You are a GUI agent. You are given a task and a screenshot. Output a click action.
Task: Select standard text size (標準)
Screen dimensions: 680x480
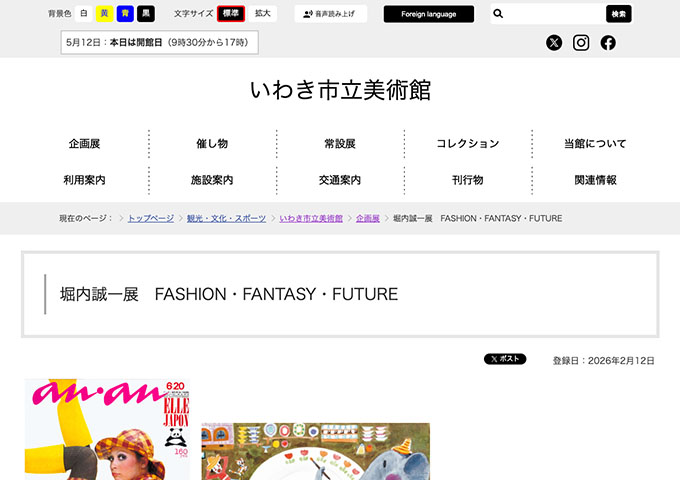click(231, 13)
